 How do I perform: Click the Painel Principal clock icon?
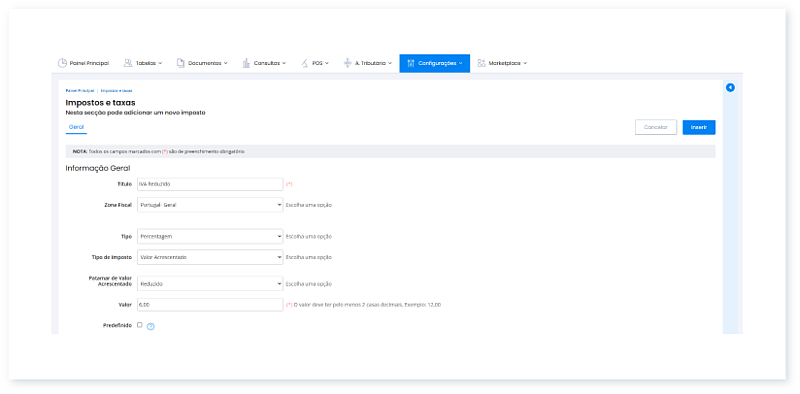[62, 63]
